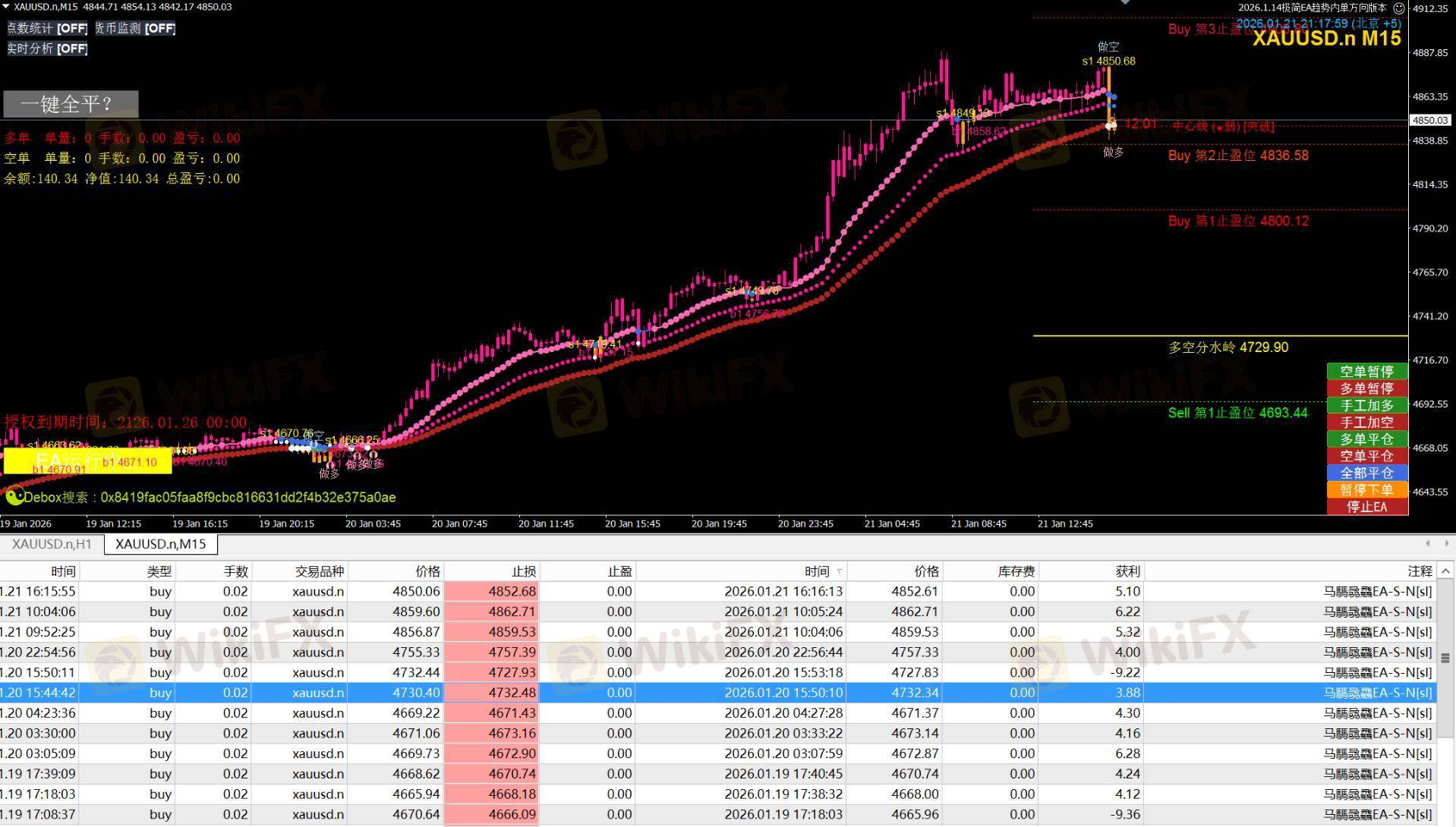Screen dimensions: 1456x827
Task: Toggle 实时分析 [OFF] switch
Action: pyautogui.click(x=47, y=49)
